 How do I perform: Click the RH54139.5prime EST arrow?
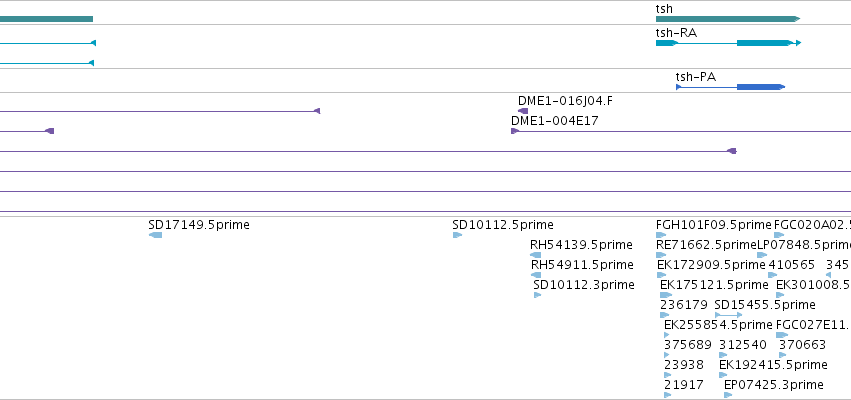(x=536, y=255)
